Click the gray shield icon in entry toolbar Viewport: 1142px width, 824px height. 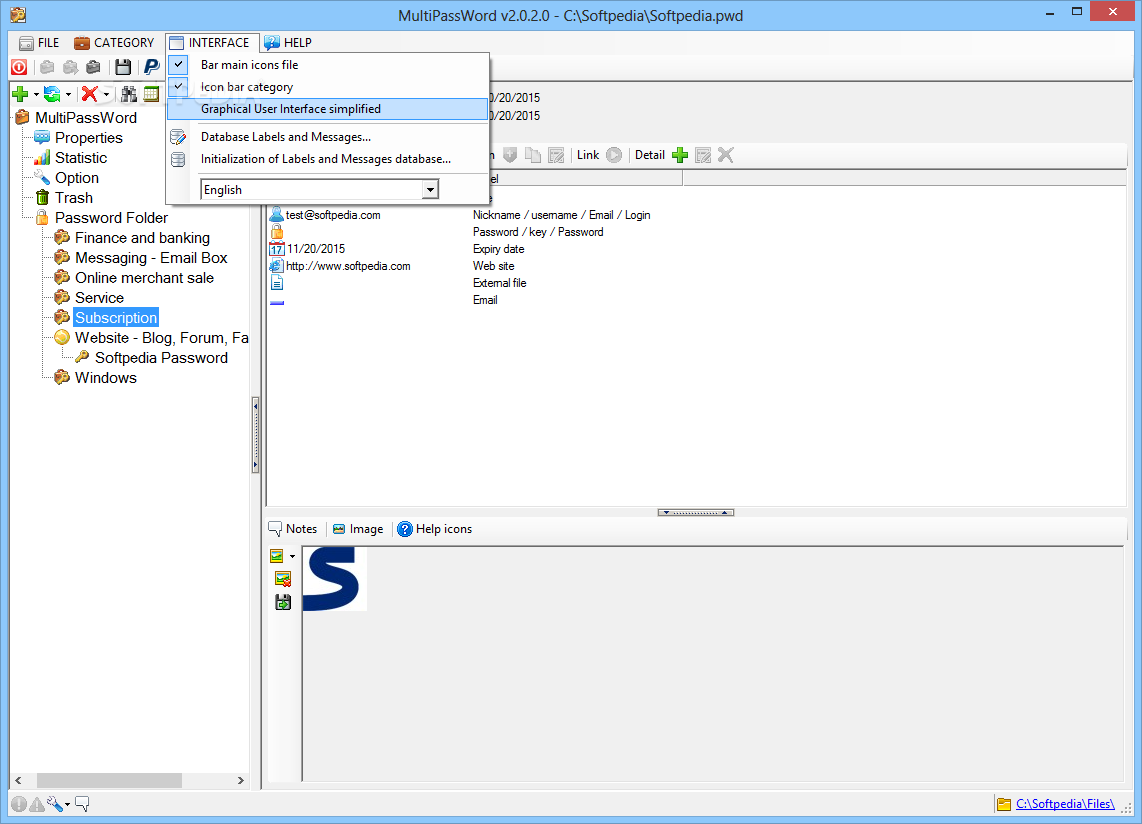(x=510, y=155)
